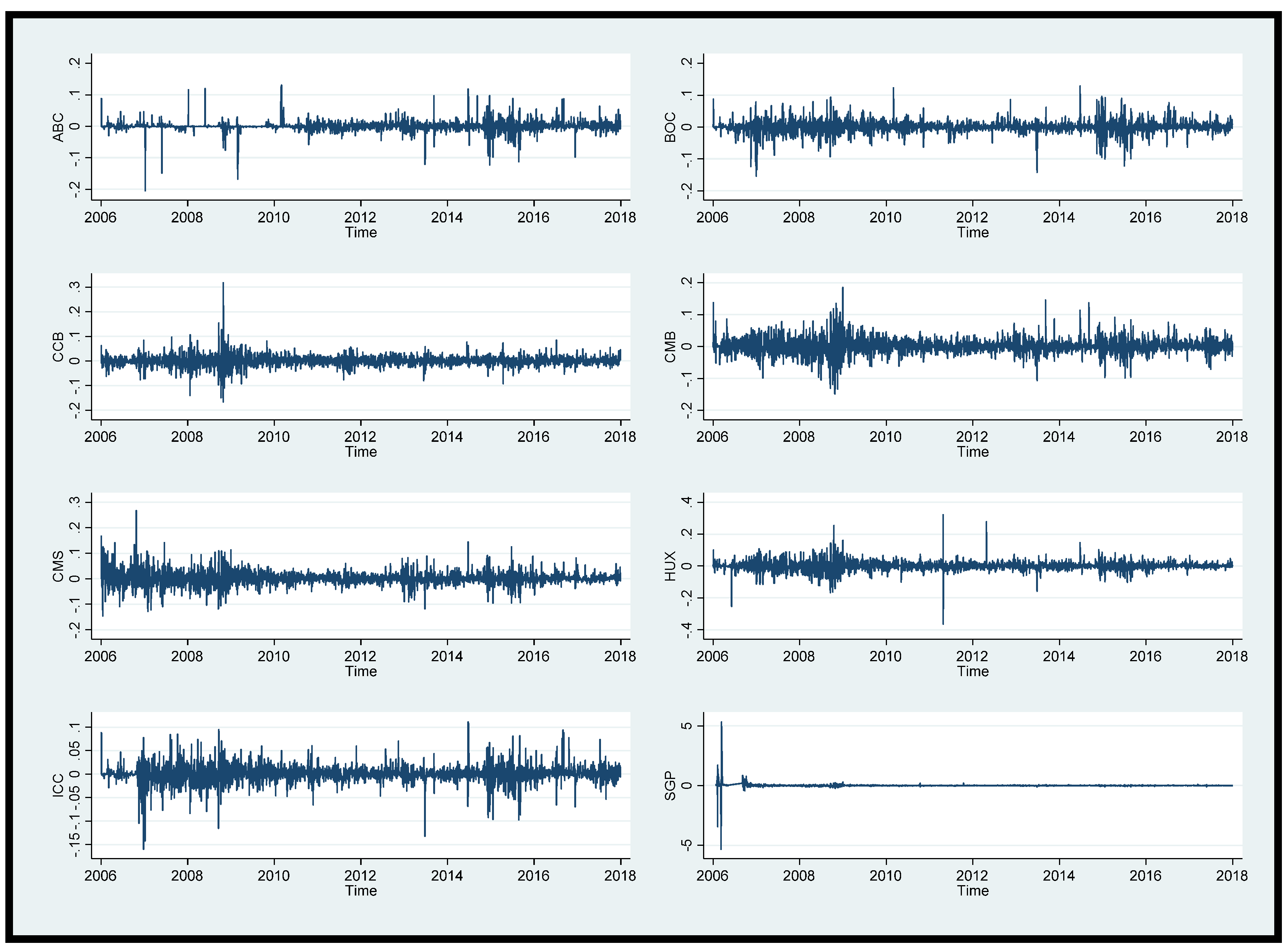The width and height of the screenshot is (1288, 949).
Task: Select the Time label under ABC chart
Action: pyautogui.click(x=361, y=233)
